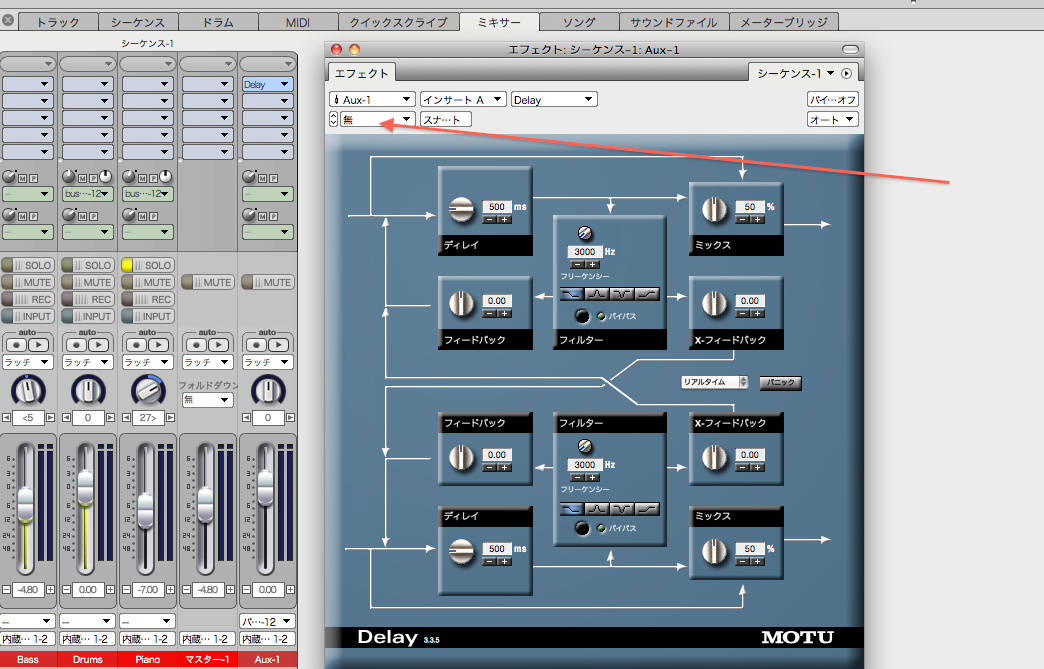Click the Aux-1 automation play button
1044x669 pixels.
(x=278, y=345)
